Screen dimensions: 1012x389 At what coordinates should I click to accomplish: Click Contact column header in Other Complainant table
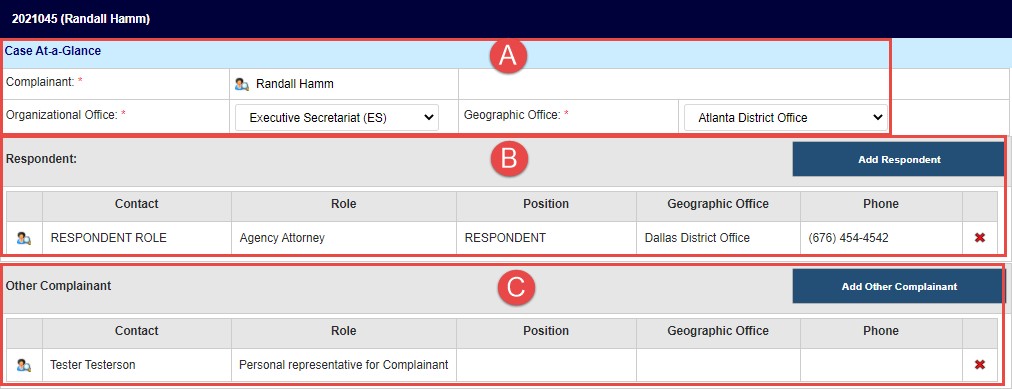[137, 331]
